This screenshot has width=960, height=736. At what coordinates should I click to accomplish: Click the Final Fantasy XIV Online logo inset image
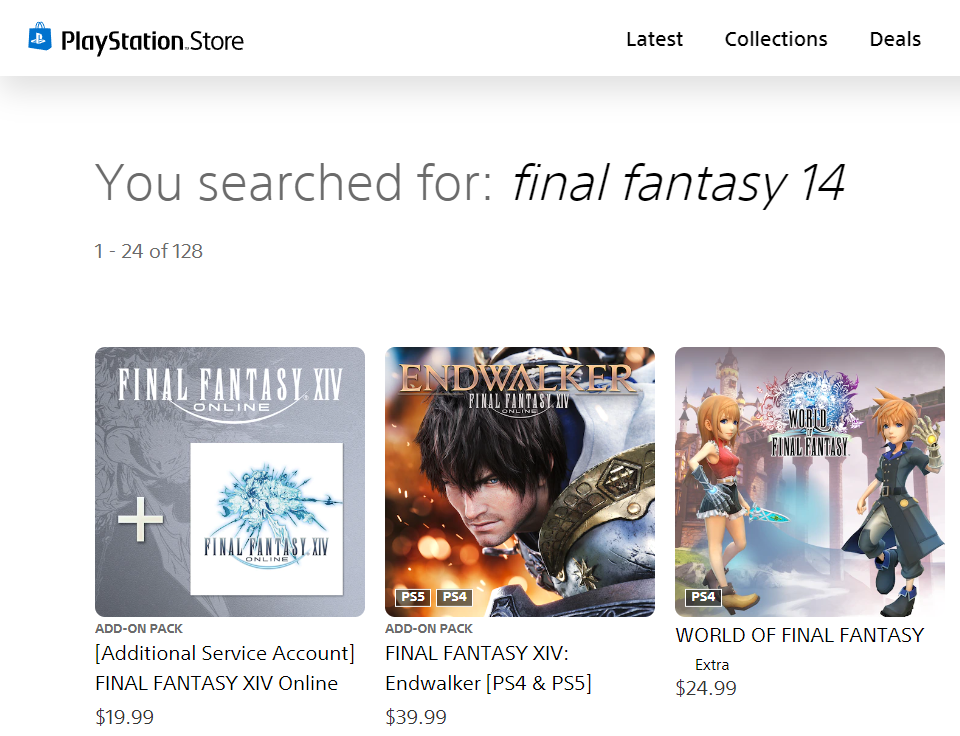coord(266,519)
